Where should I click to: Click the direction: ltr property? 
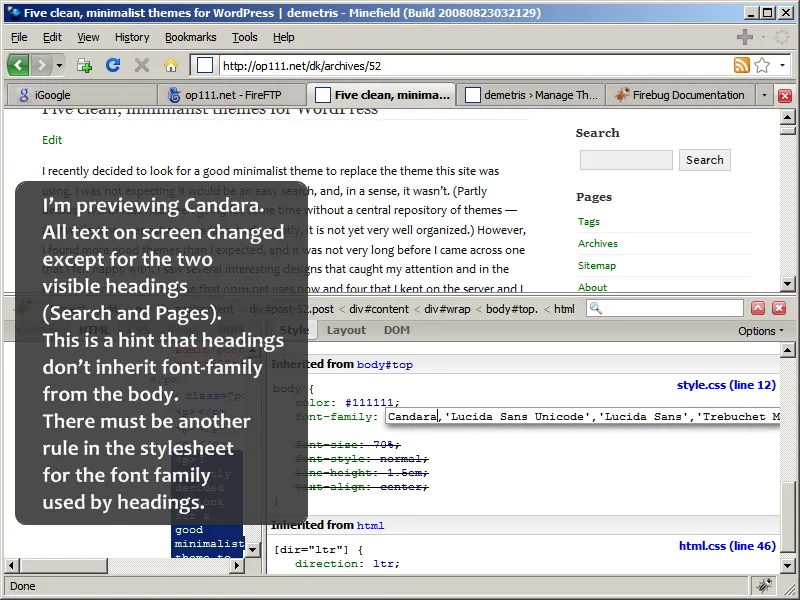pyautogui.click(x=347, y=564)
